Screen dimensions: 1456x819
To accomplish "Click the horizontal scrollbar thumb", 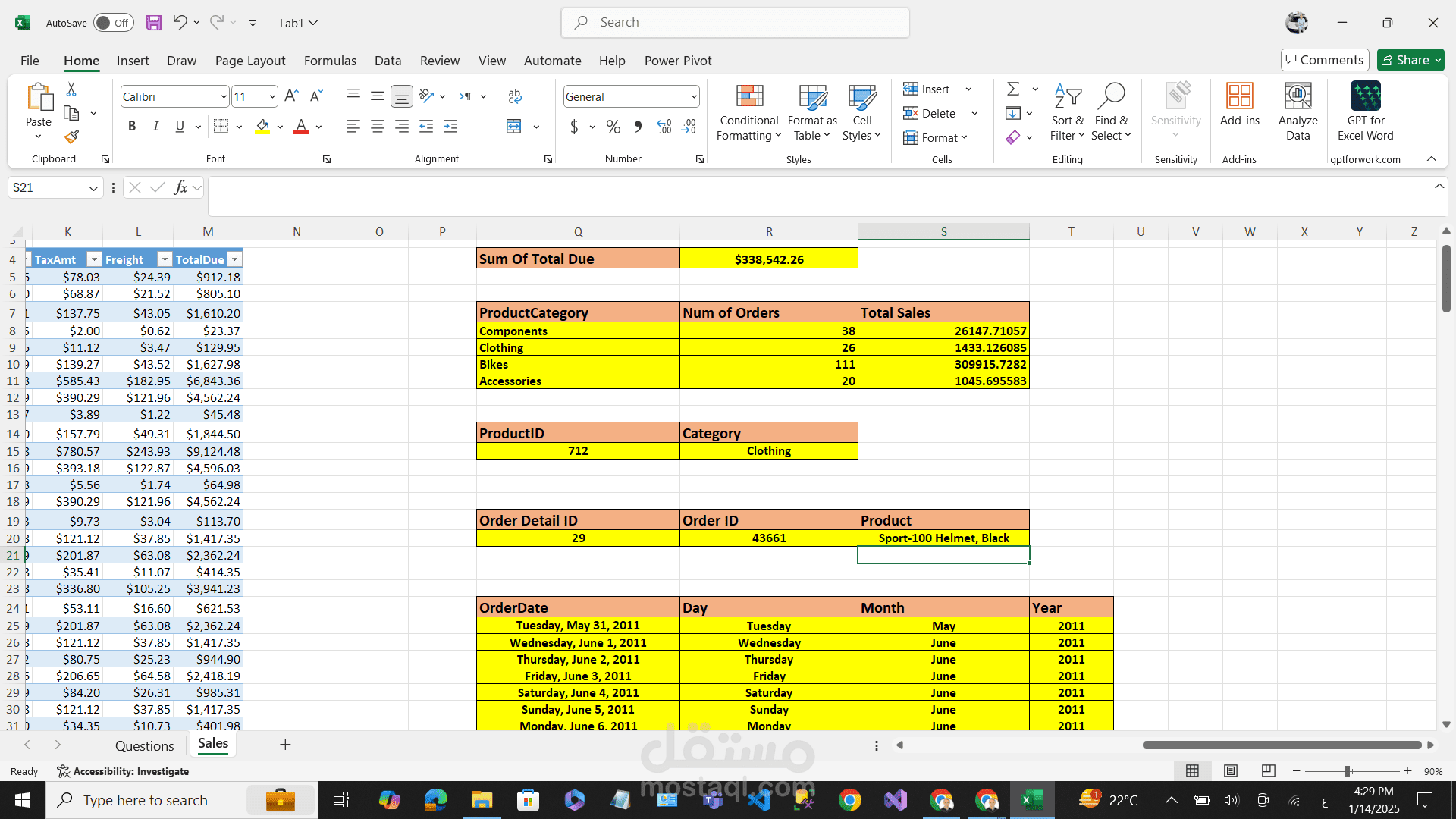I will point(1282,745).
